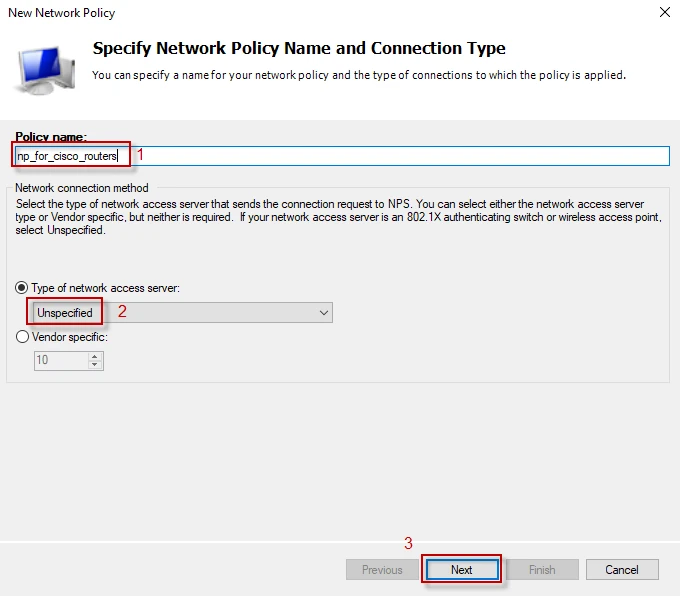Click the red number 1 annotation
Image resolution: width=680 pixels, height=596 pixels.
[141, 155]
